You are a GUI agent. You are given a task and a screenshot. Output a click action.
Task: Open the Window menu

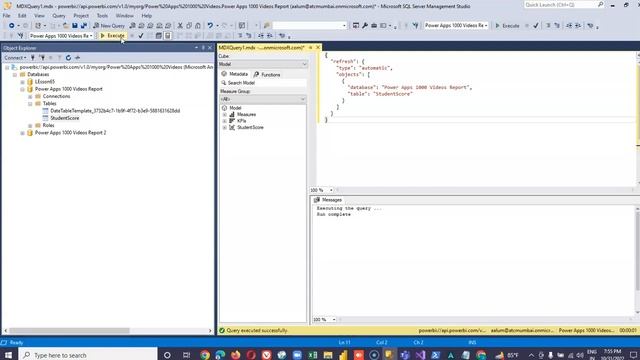pyautogui.click(x=124, y=16)
